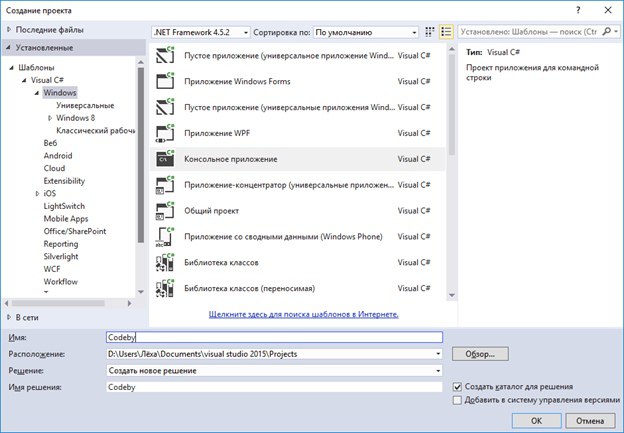Image resolution: width=624 pixels, height=433 pixels.
Task: Click the search magnifier icon
Action: pyautogui.click(x=606, y=31)
